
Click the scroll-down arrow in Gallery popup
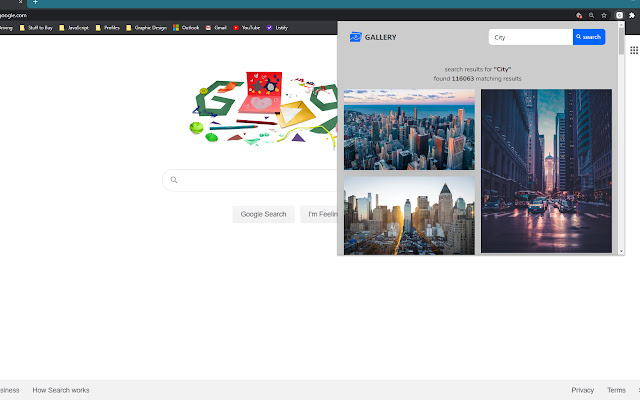click(621, 251)
